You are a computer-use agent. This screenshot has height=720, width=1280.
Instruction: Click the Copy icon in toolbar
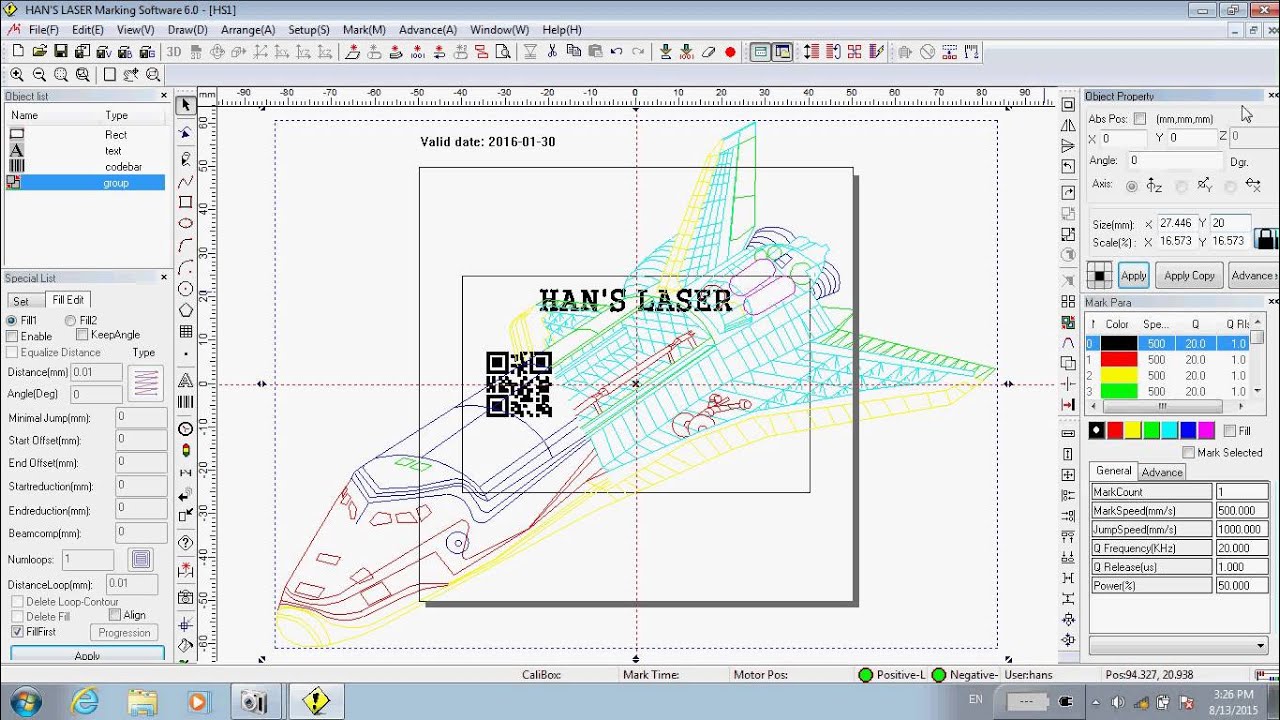click(574, 51)
